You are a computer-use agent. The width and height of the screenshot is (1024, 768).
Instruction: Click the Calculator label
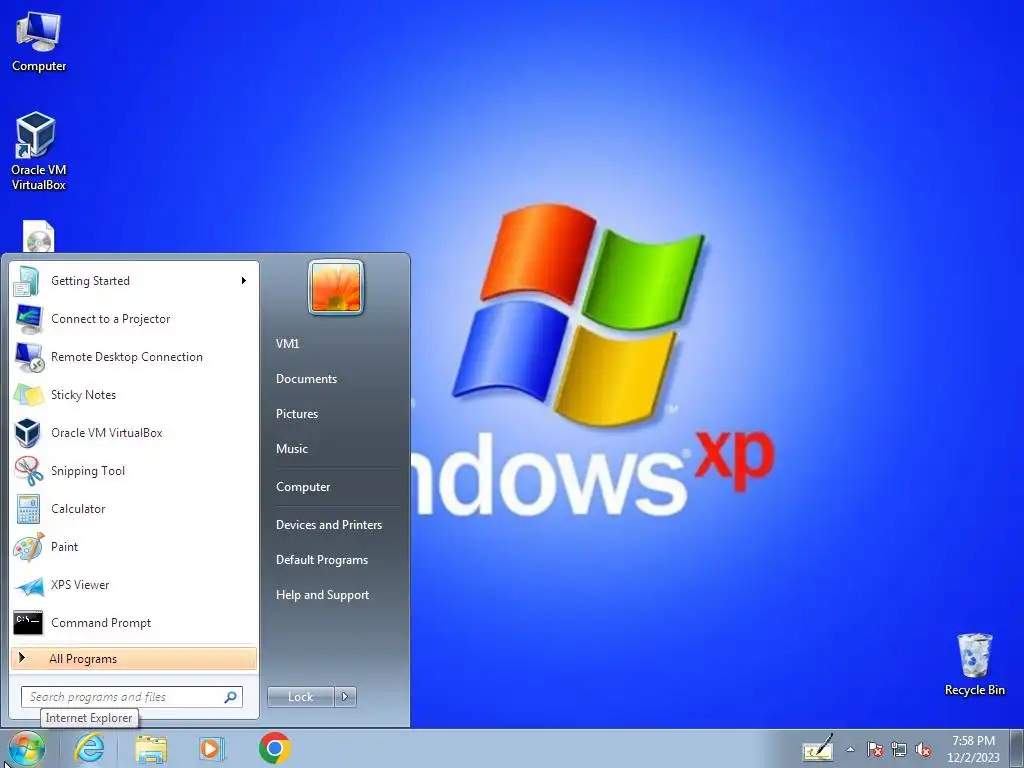point(78,509)
